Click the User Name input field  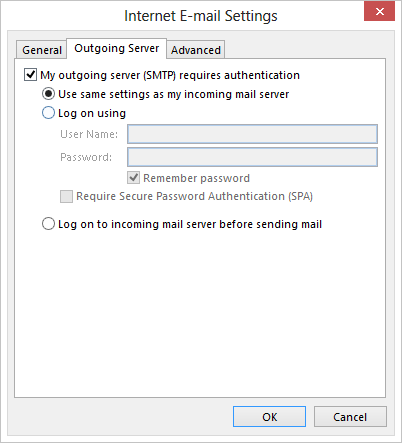252,134
